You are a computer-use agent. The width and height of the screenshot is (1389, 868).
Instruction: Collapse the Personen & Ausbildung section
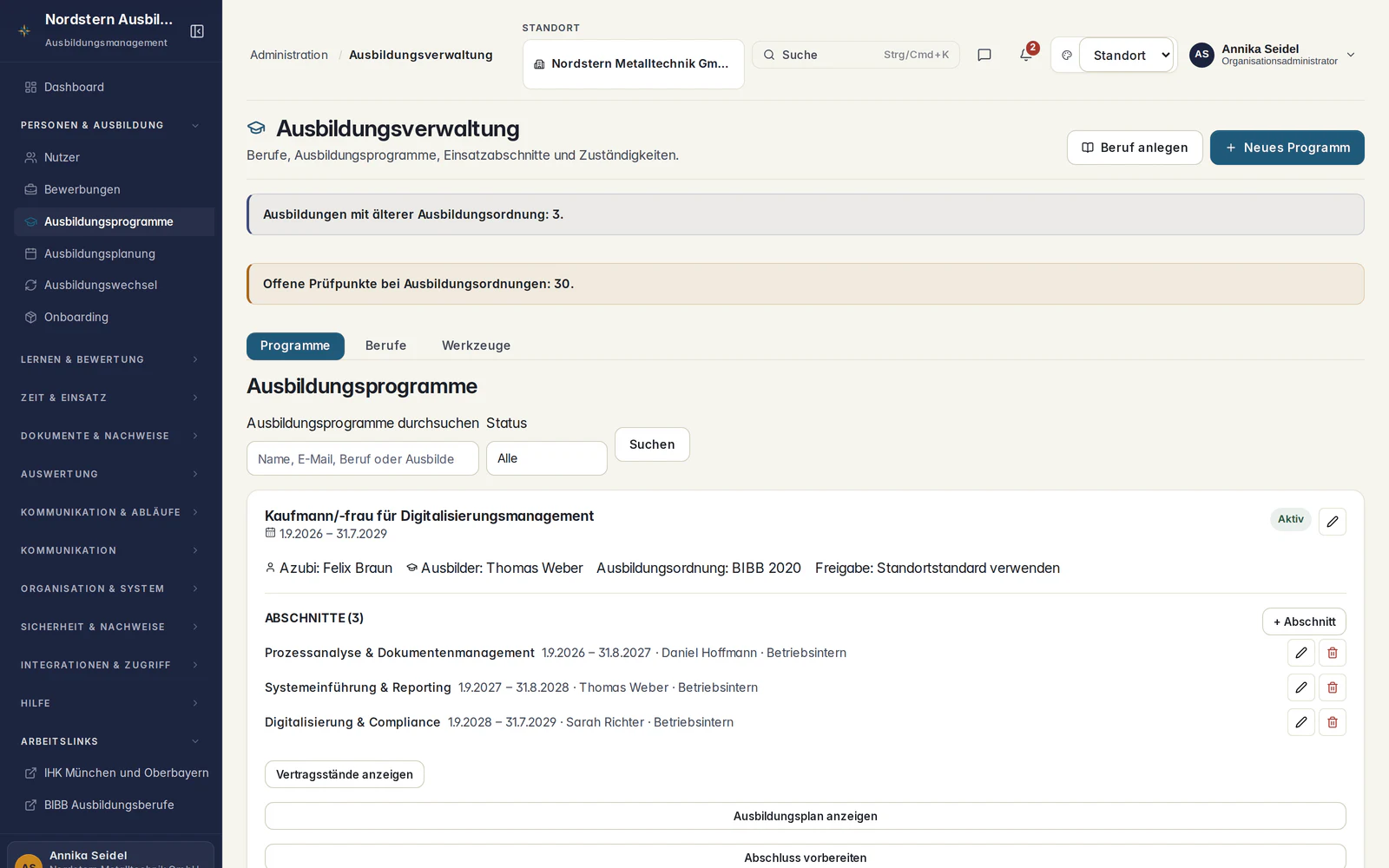pos(111,125)
